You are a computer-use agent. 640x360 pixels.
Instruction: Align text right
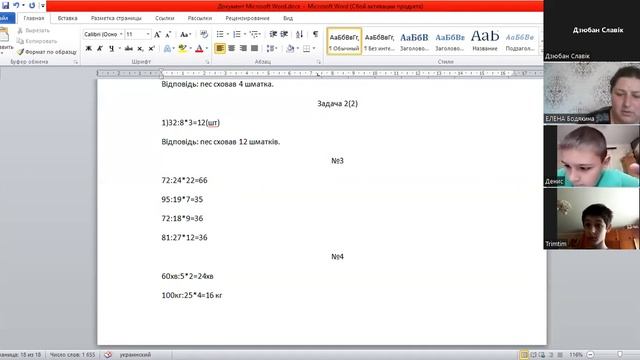tap(243, 49)
